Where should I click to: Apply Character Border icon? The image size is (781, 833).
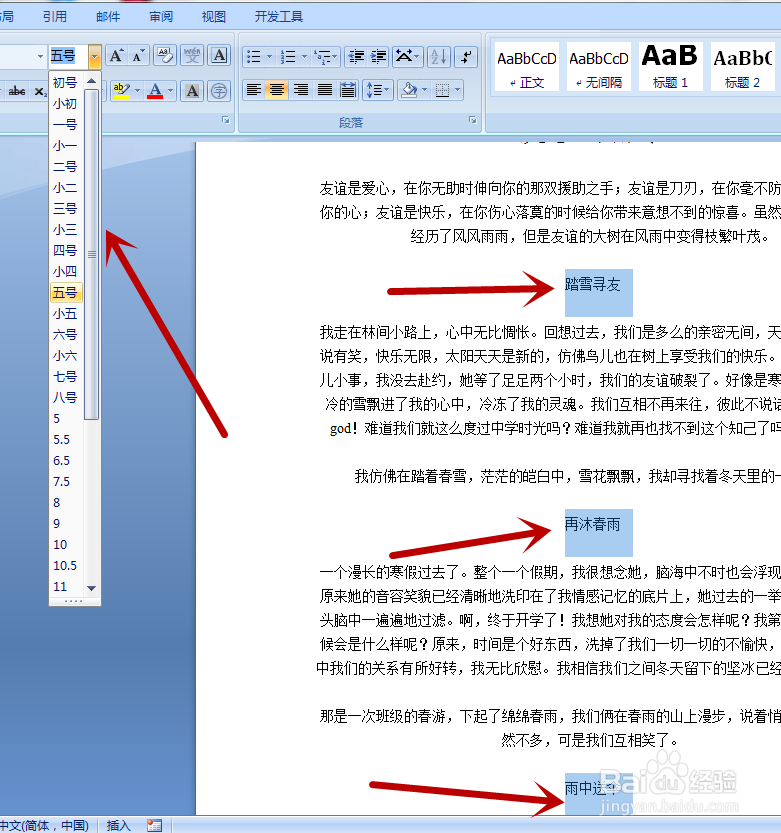(x=219, y=56)
